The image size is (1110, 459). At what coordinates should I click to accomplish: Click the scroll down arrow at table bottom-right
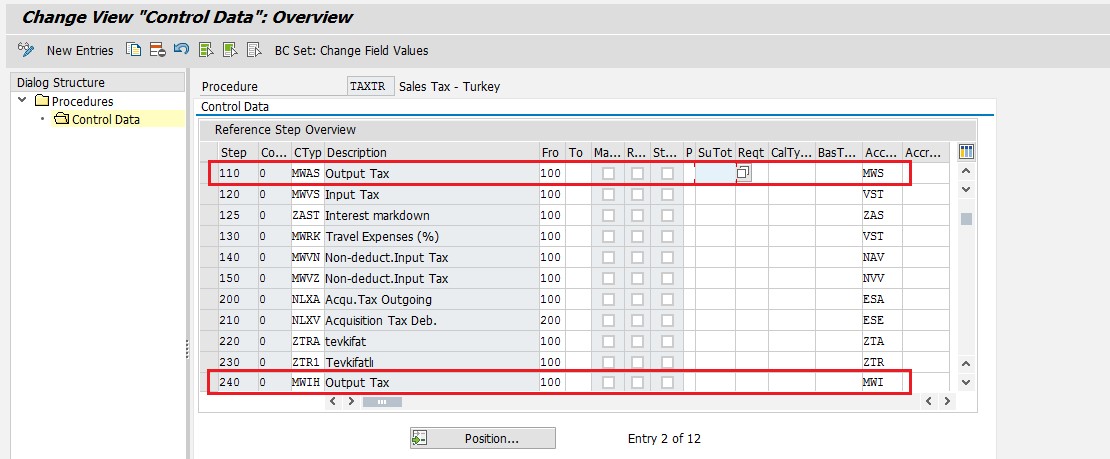coord(966,382)
